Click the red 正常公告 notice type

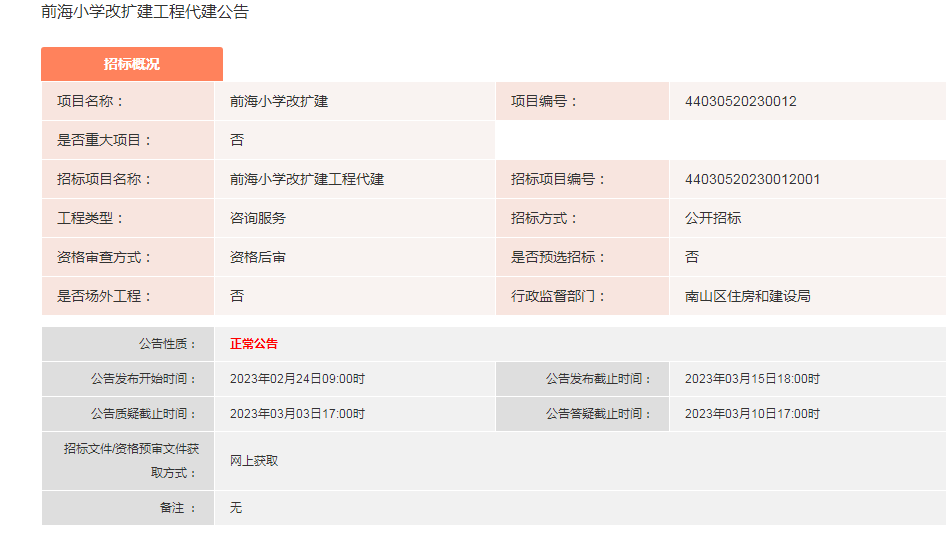pyautogui.click(x=254, y=343)
